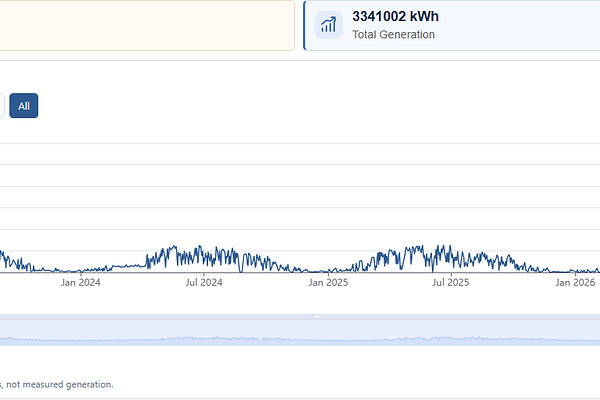Click the 3341002 kWh value
Viewport: 600px width, 400px height.
click(395, 16)
